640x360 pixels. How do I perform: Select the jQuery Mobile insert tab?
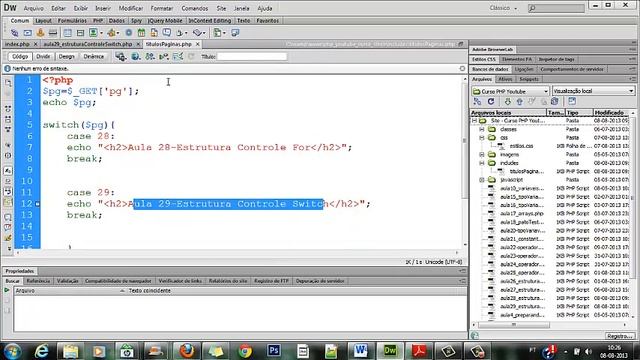(165, 20)
